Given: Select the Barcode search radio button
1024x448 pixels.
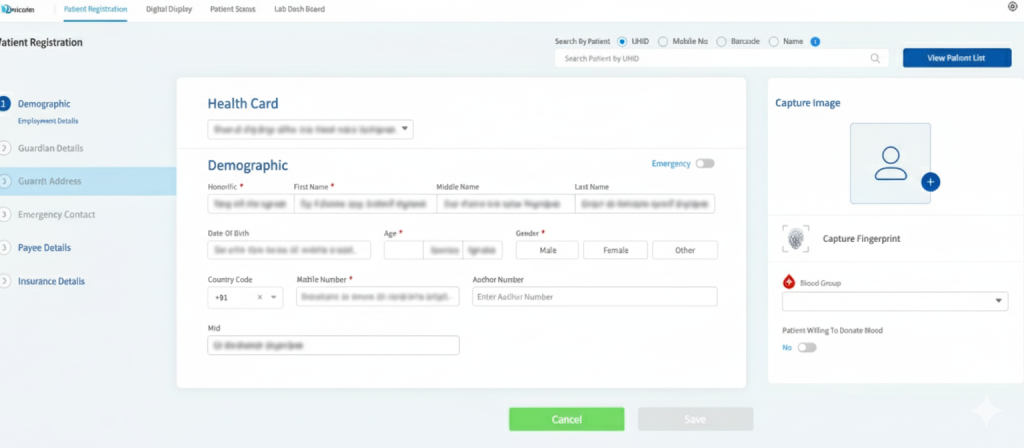Looking at the screenshot, I should [721, 42].
